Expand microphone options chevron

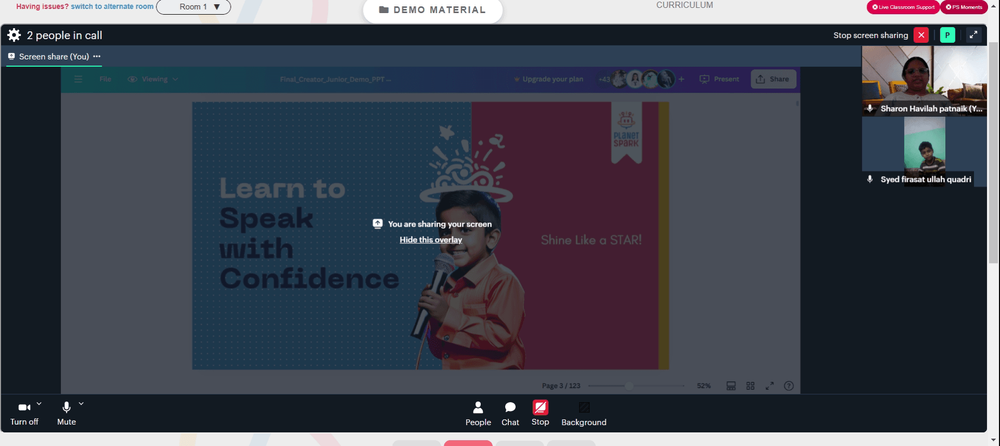click(81, 403)
